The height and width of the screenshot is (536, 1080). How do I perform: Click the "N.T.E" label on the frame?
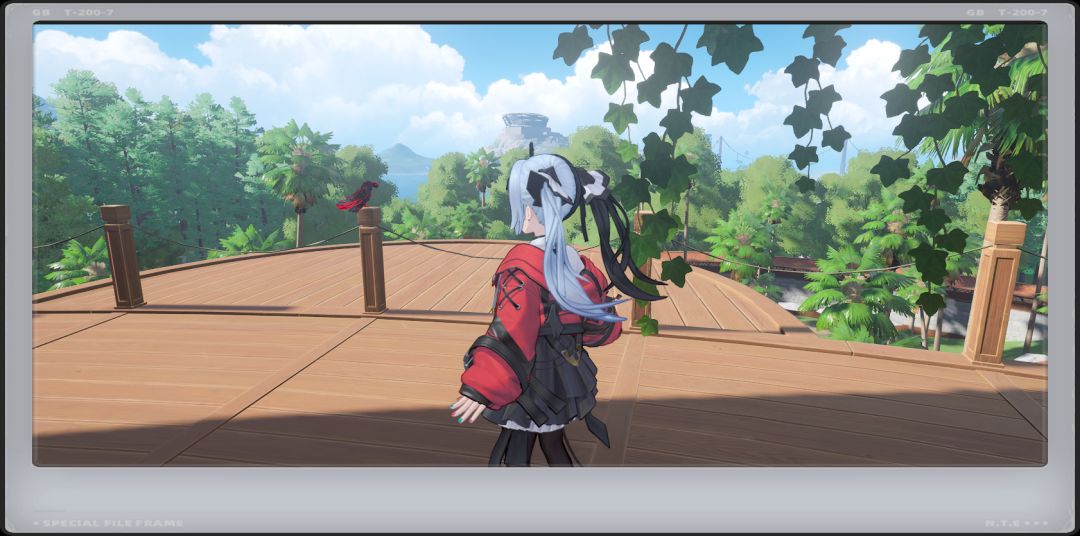[x=1003, y=524]
